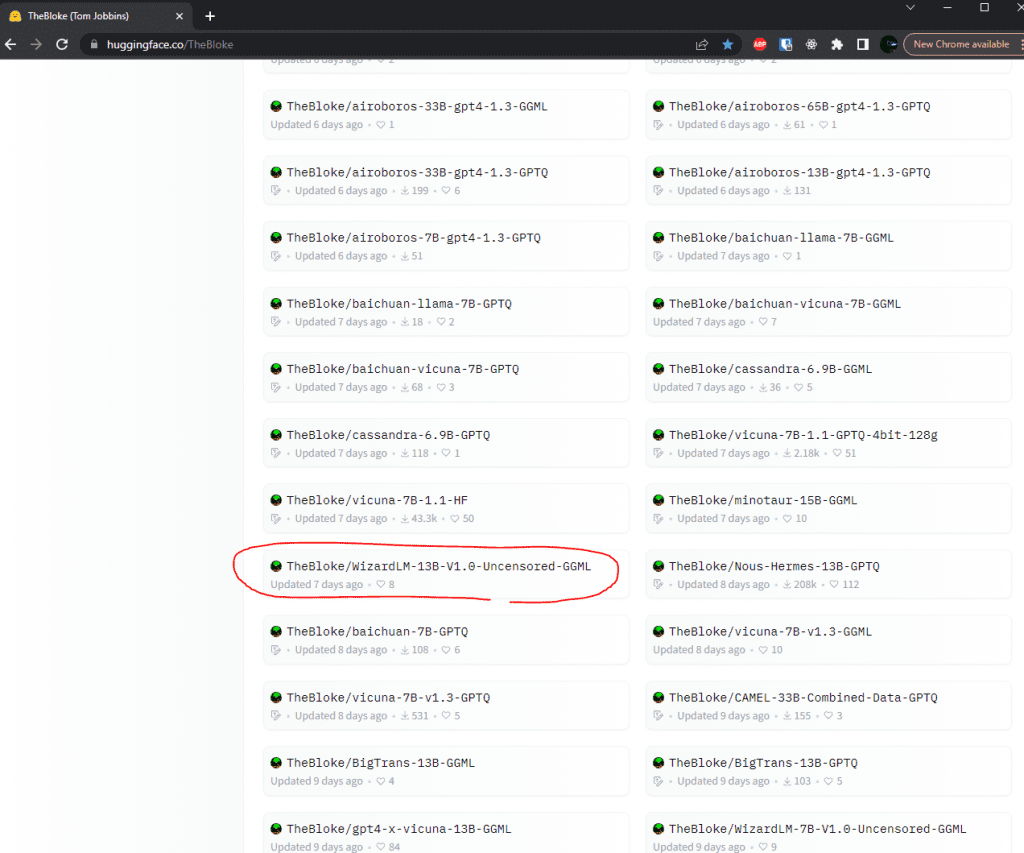This screenshot has width=1024, height=853.
Task: Click avatar beside TheBloke/airoboros-65B-gpt4-1.3-GPTQ title
Action: point(658,106)
